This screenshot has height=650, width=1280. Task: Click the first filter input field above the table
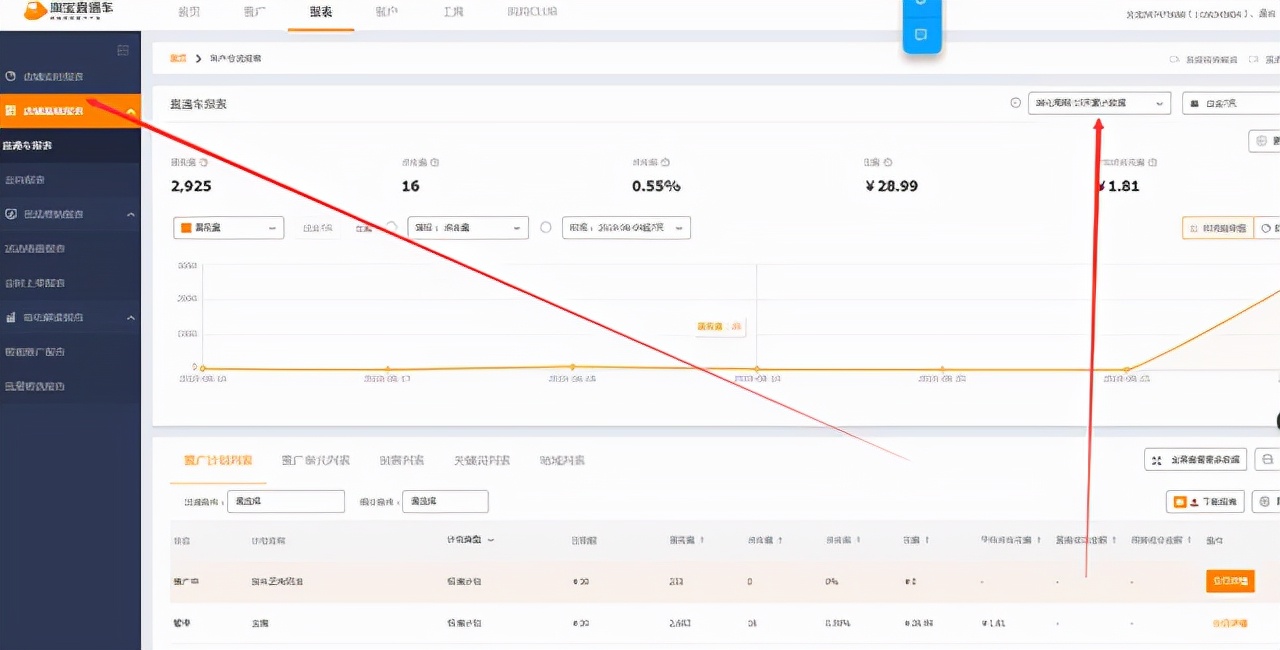(x=285, y=502)
